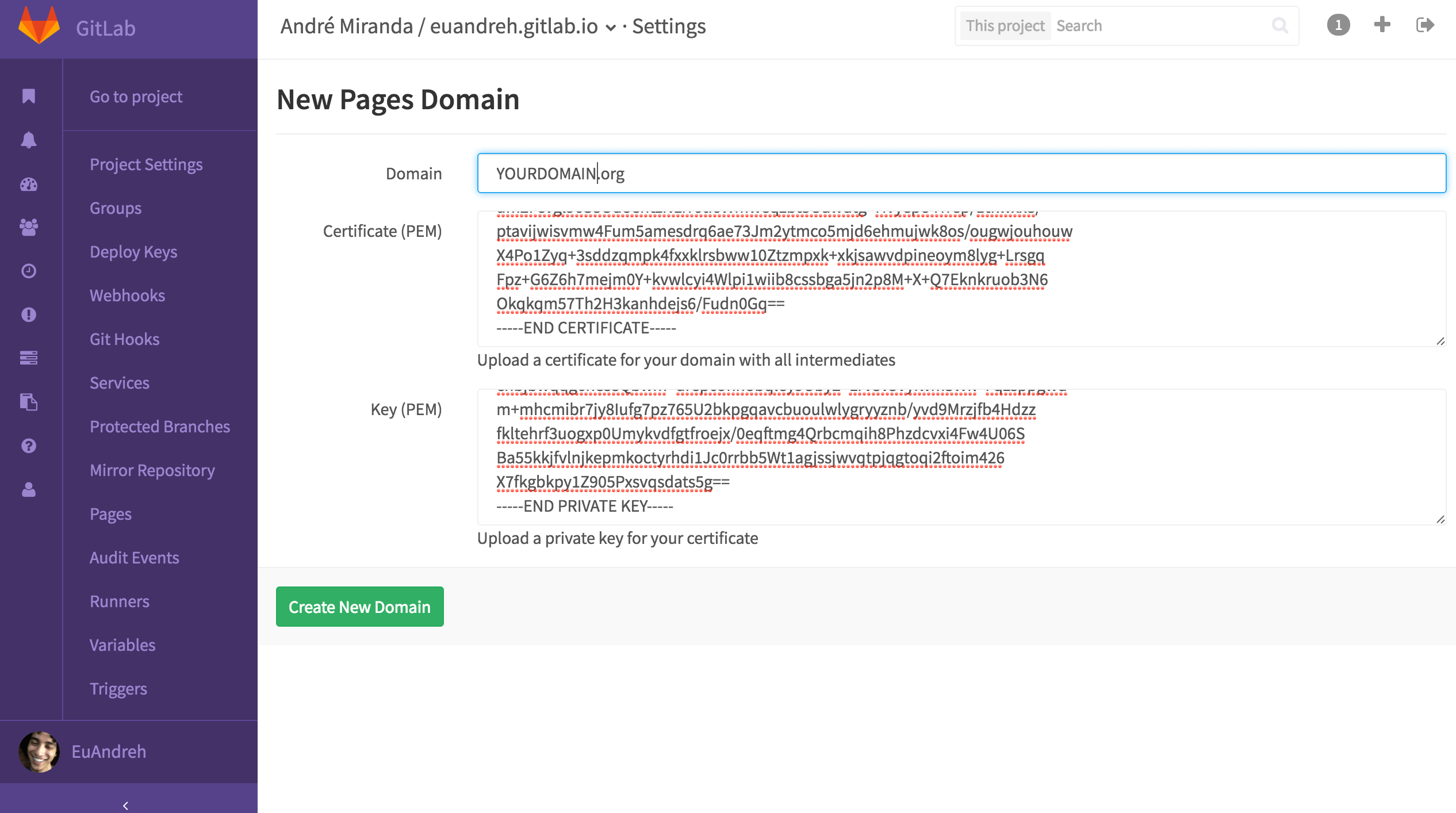Screen dimensions: 1456x813
Task: Click the André Miranda breadcrumb link
Action: 347,26
